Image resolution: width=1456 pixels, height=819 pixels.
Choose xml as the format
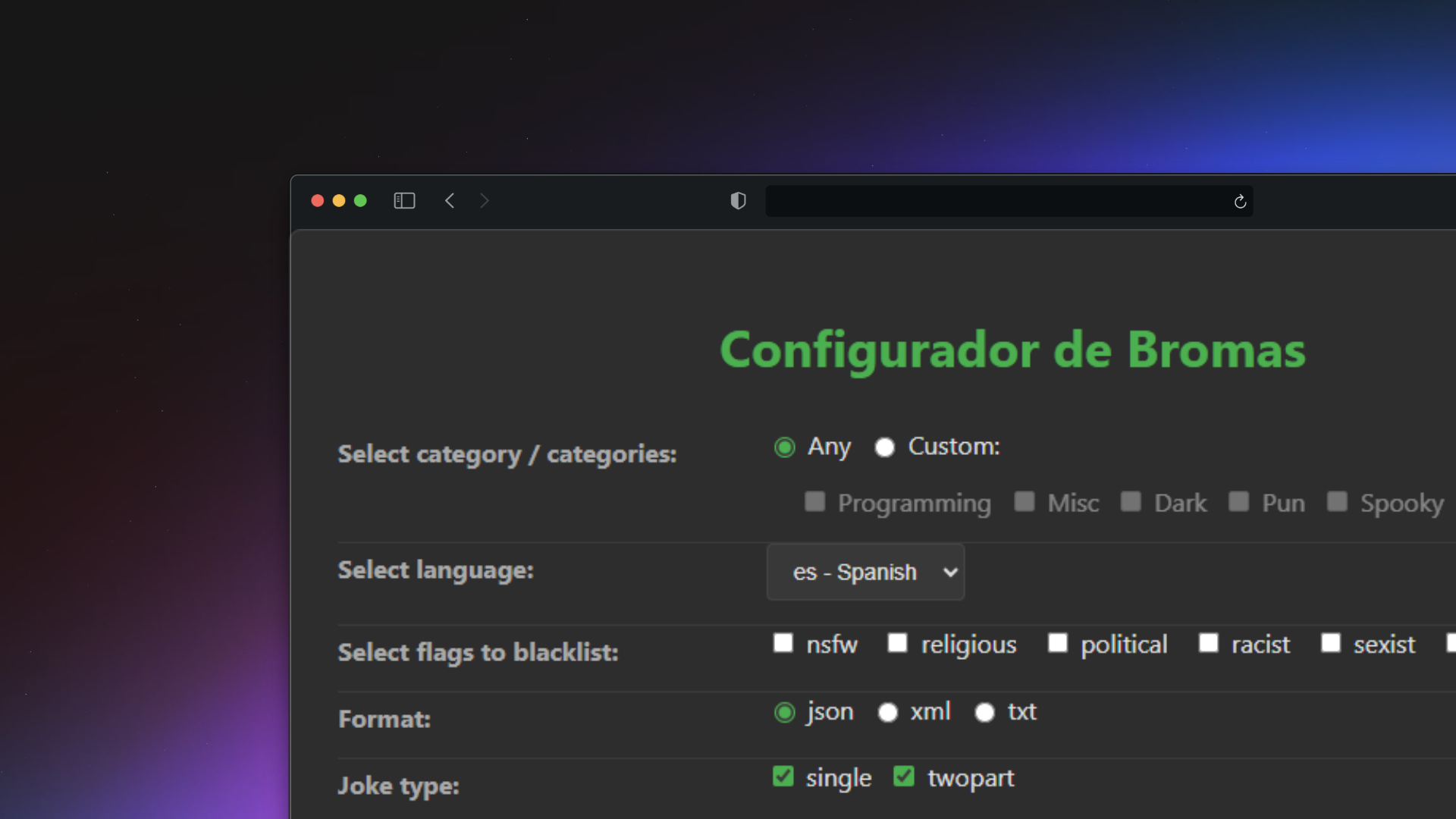point(887,712)
